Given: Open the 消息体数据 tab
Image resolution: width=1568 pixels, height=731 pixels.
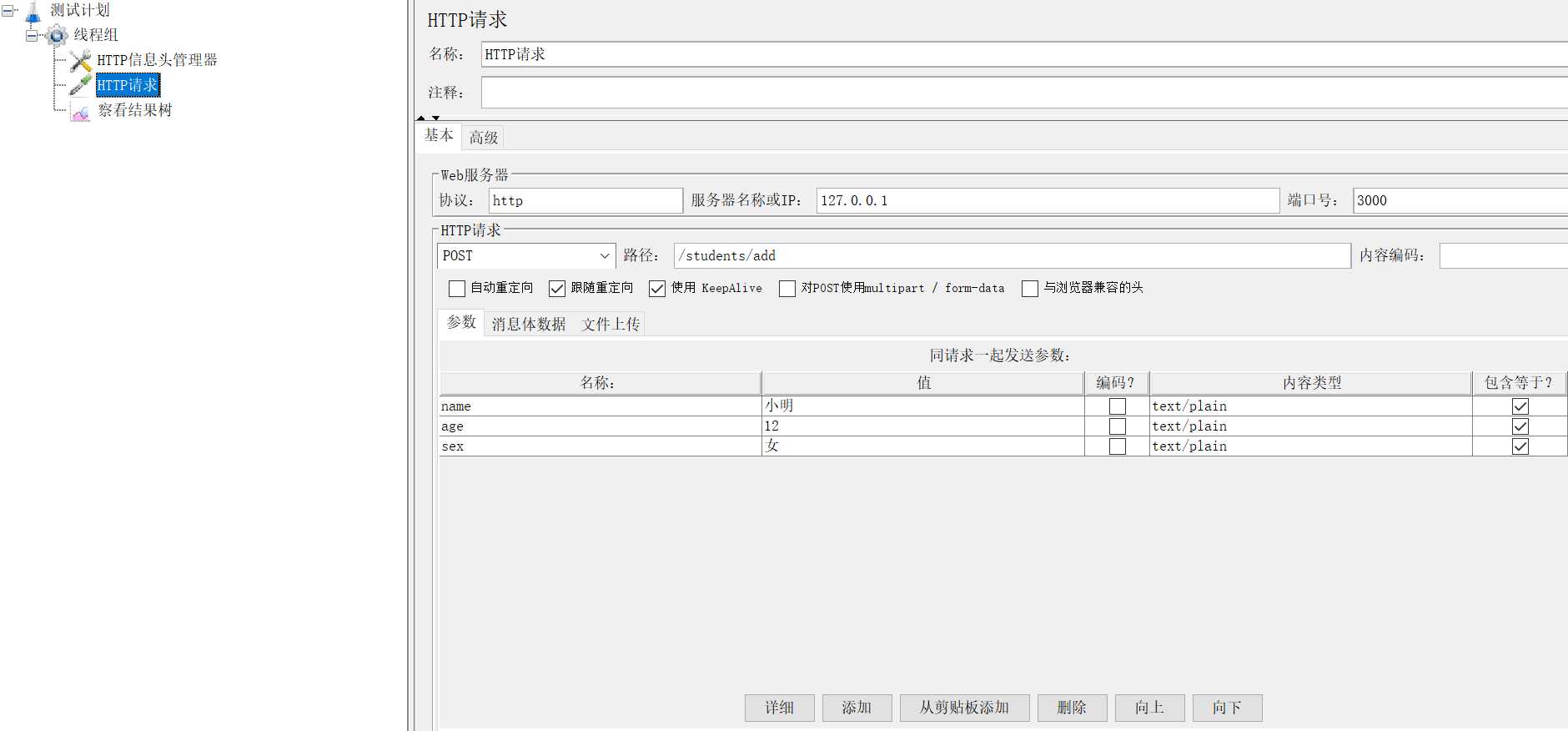Looking at the screenshot, I should tap(529, 325).
